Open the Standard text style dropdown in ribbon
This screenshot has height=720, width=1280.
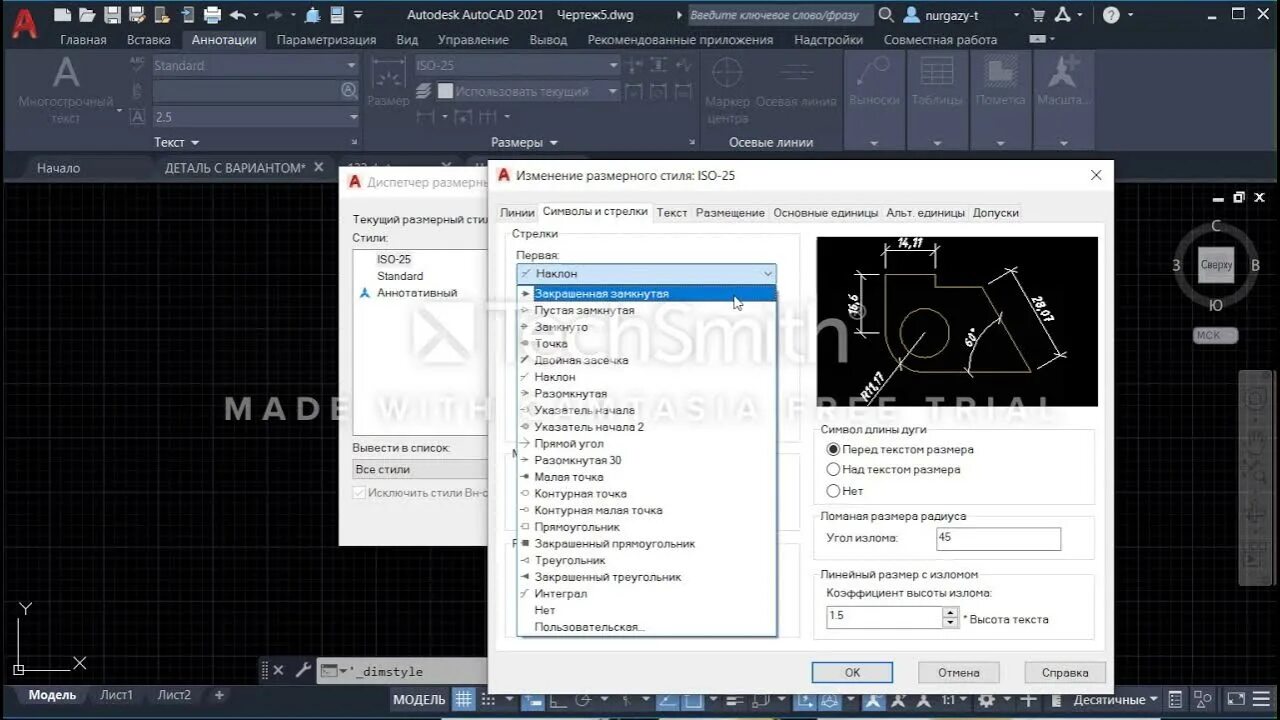pos(351,65)
